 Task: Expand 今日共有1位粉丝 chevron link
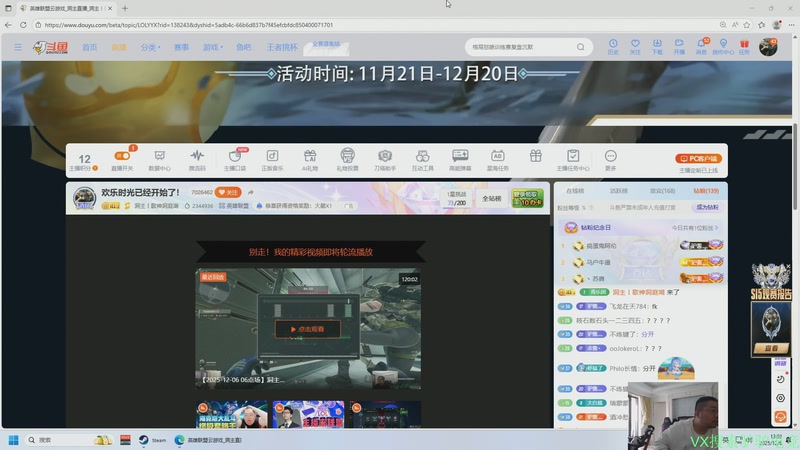695,228
